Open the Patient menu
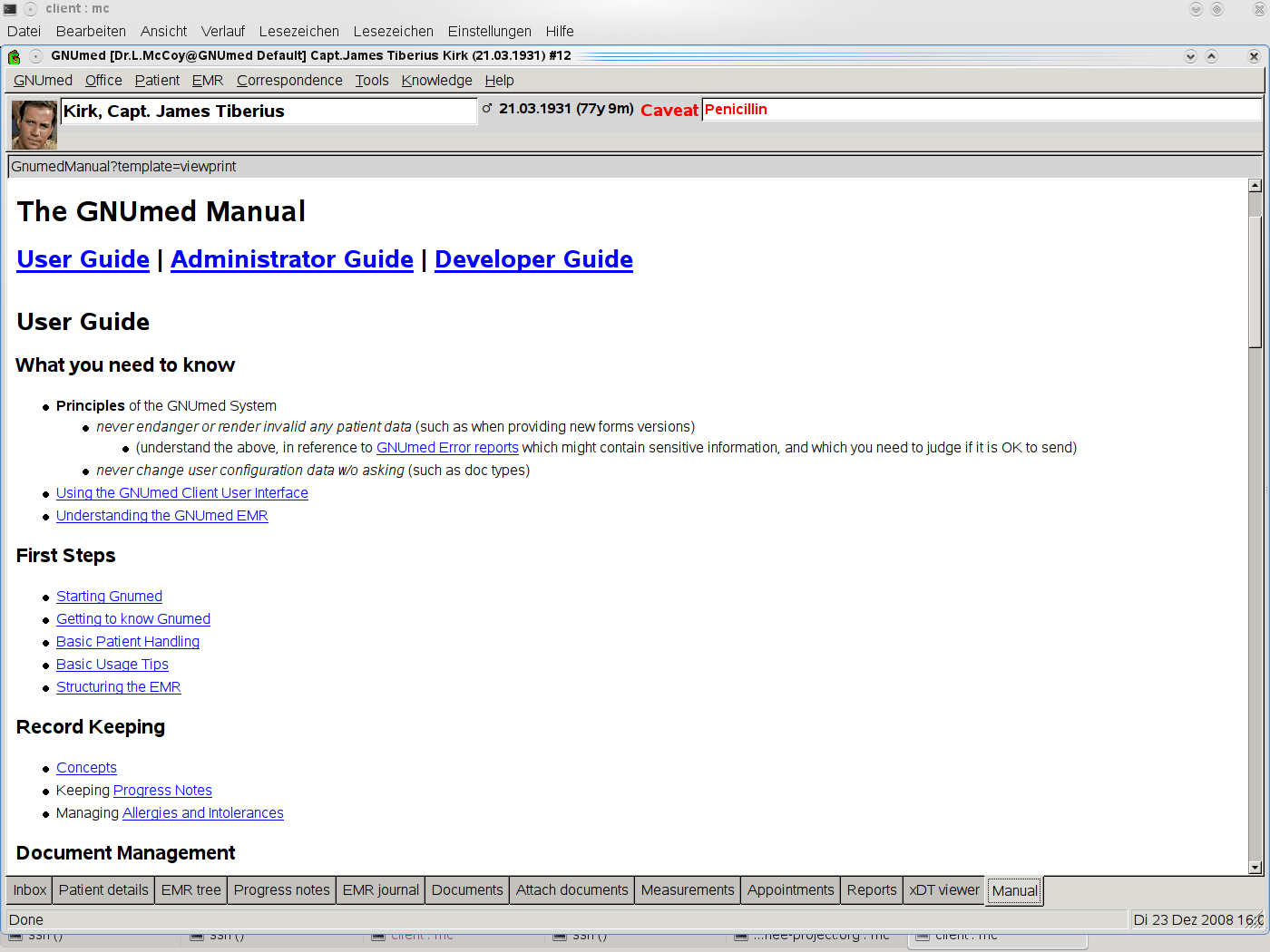1270x952 pixels. coord(157,80)
